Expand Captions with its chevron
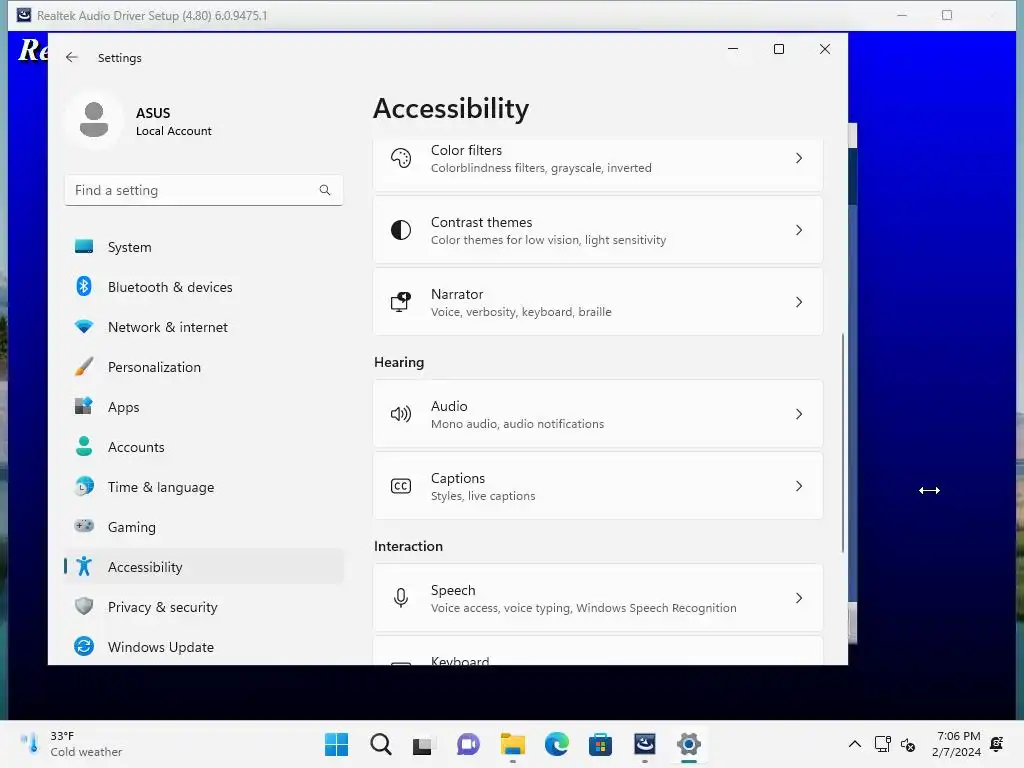This screenshot has width=1024, height=768. pyautogui.click(x=799, y=486)
